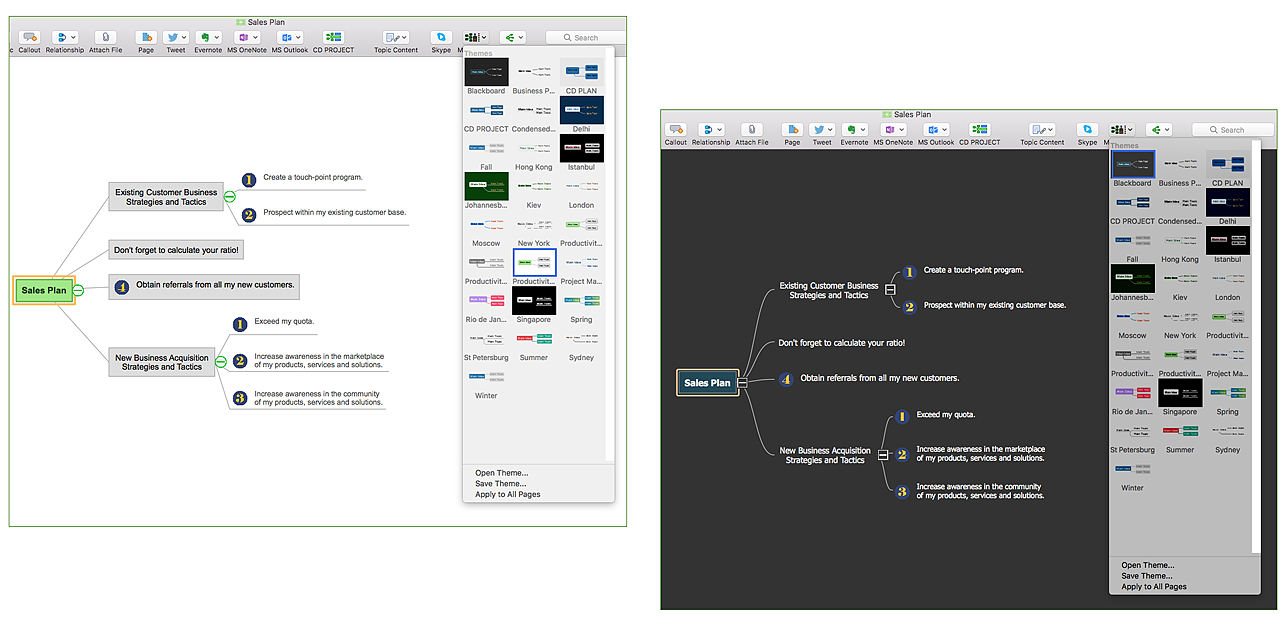The image size is (1286, 634).
Task: Click MS OneNote icon in left window
Action: pyautogui.click(x=246, y=38)
